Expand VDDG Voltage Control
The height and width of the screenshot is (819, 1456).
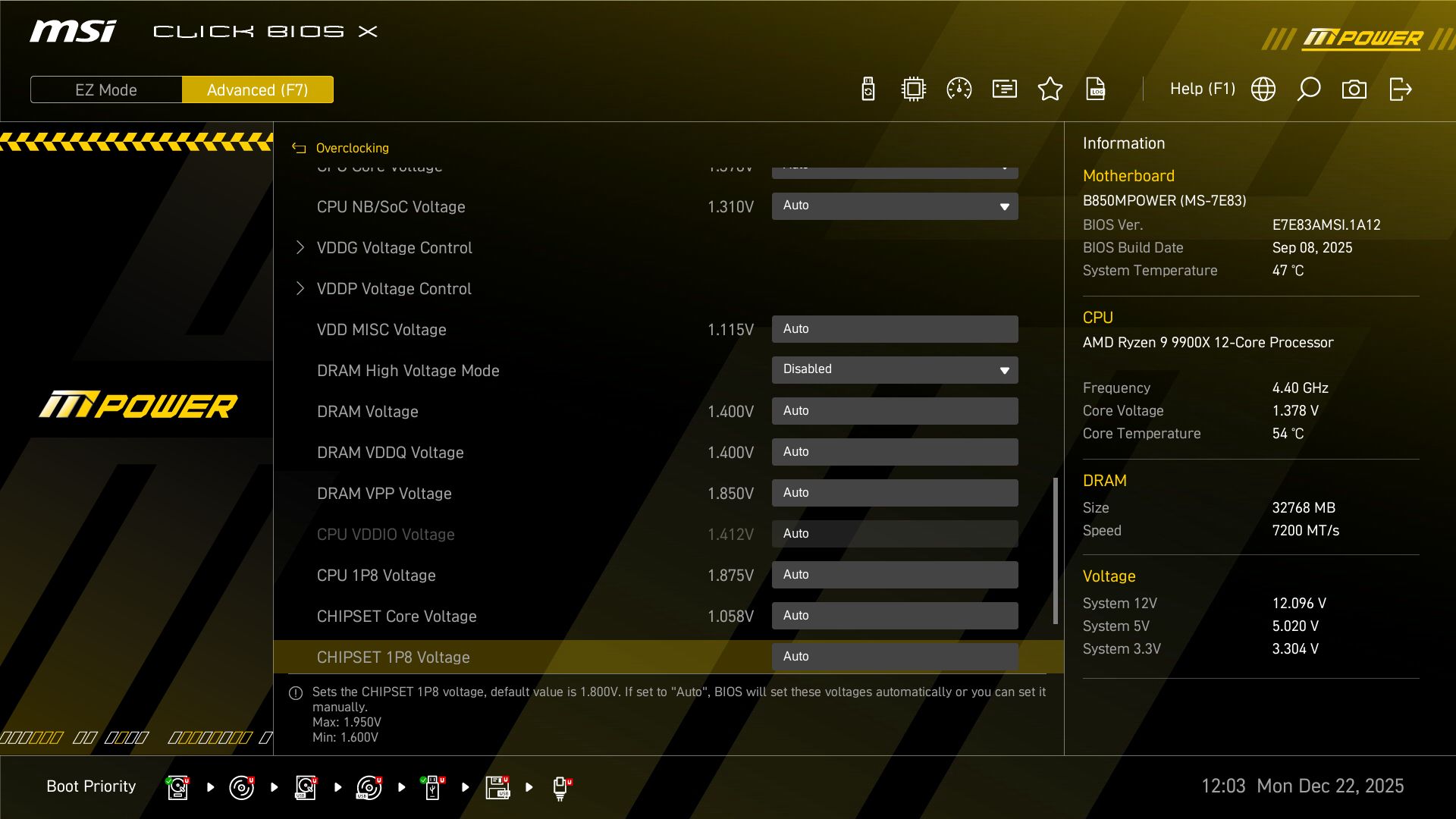[394, 247]
